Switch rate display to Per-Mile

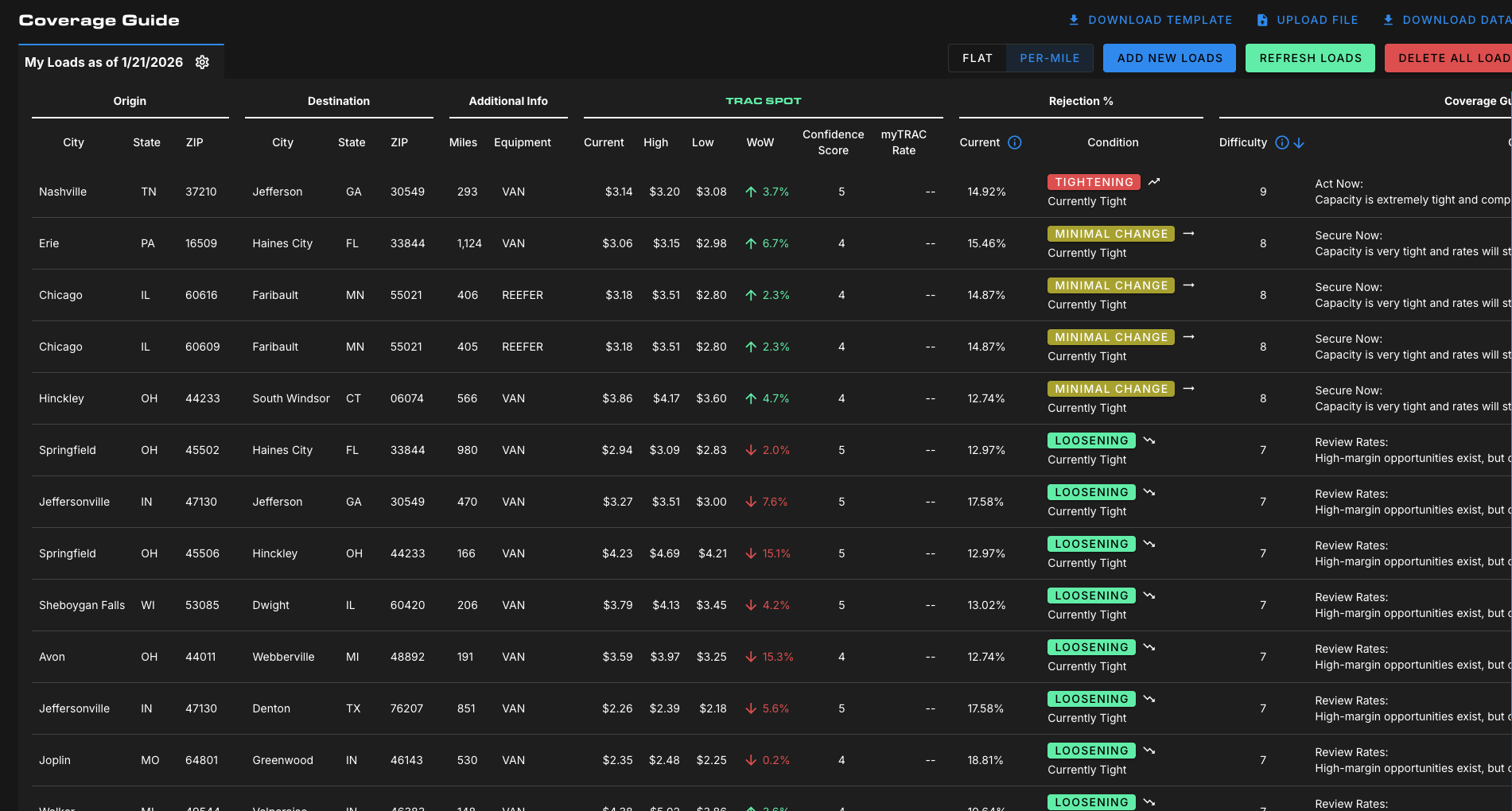point(1049,58)
